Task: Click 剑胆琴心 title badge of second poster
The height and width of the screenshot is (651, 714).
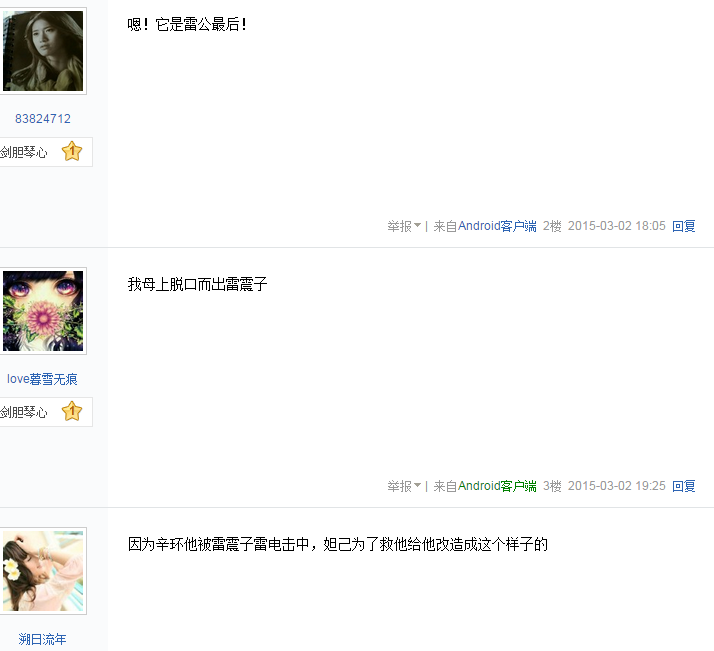Action: coord(23,412)
